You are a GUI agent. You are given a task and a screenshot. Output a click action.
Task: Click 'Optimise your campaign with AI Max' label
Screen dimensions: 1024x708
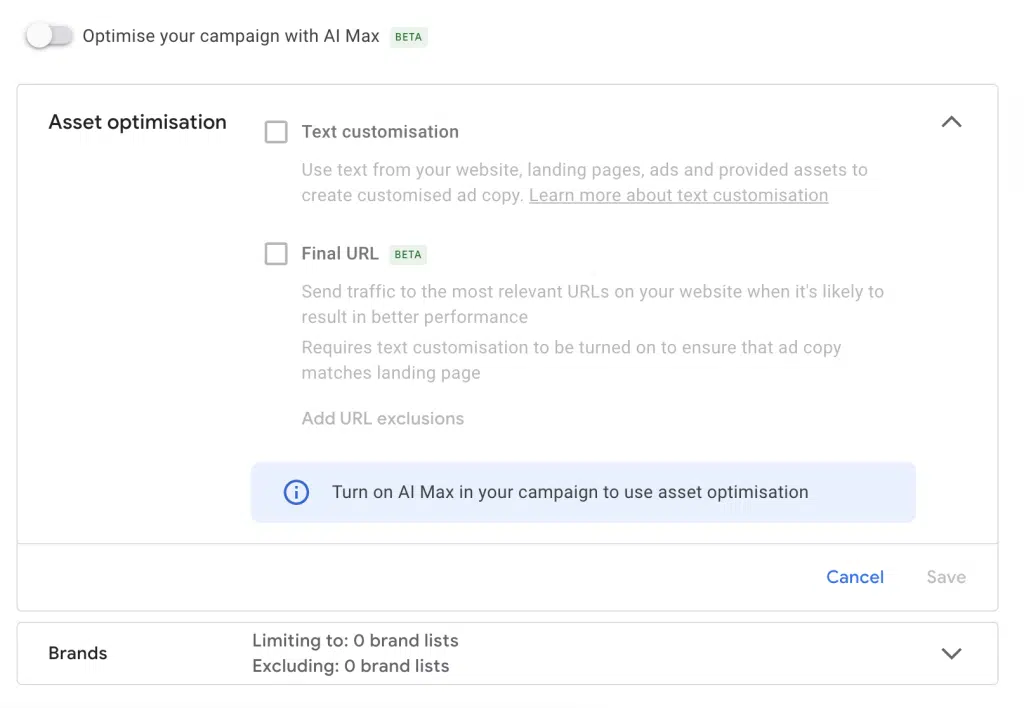coord(231,36)
